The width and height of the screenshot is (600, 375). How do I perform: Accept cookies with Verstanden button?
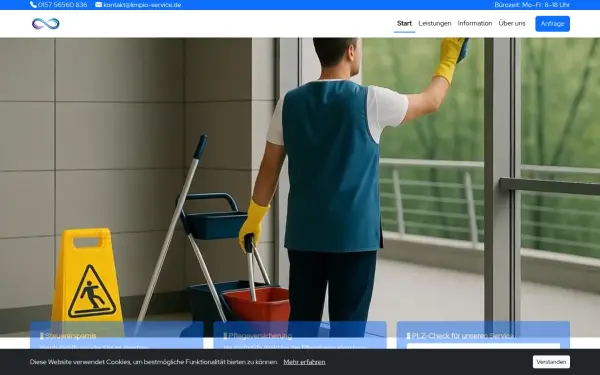[551, 362]
